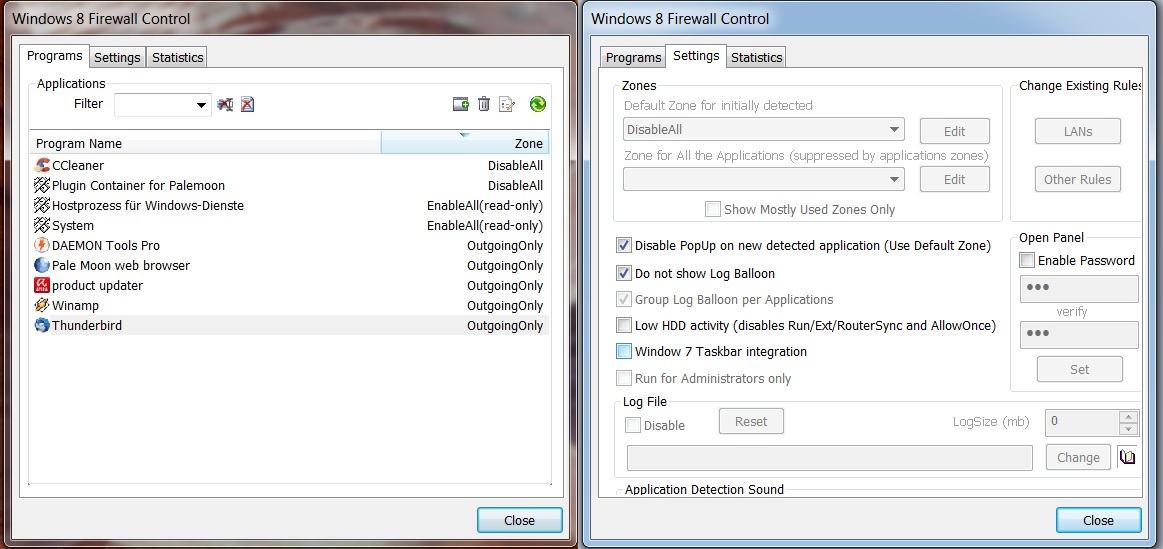This screenshot has width=1163, height=549.
Task: Click the LANs button
Action: (x=1078, y=131)
